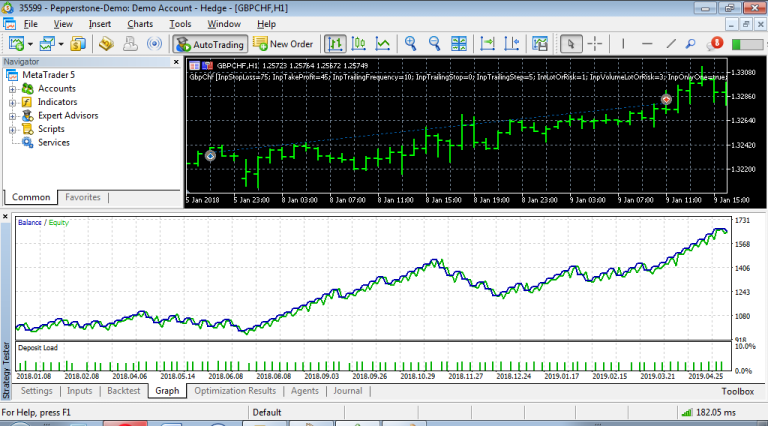
Task: Click the signals radio wave icon
Action: pyautogui.click(x=154, y=44)
